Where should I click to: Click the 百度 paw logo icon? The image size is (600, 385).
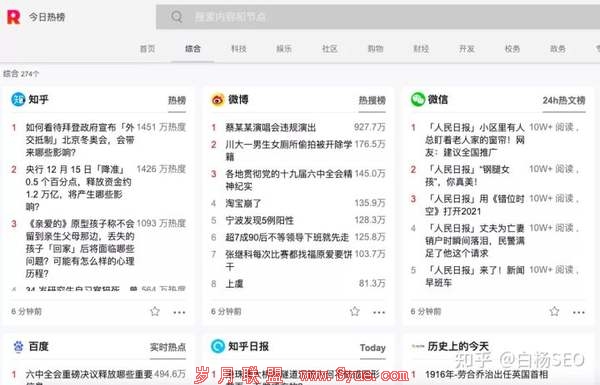click(x=18, y=347)
